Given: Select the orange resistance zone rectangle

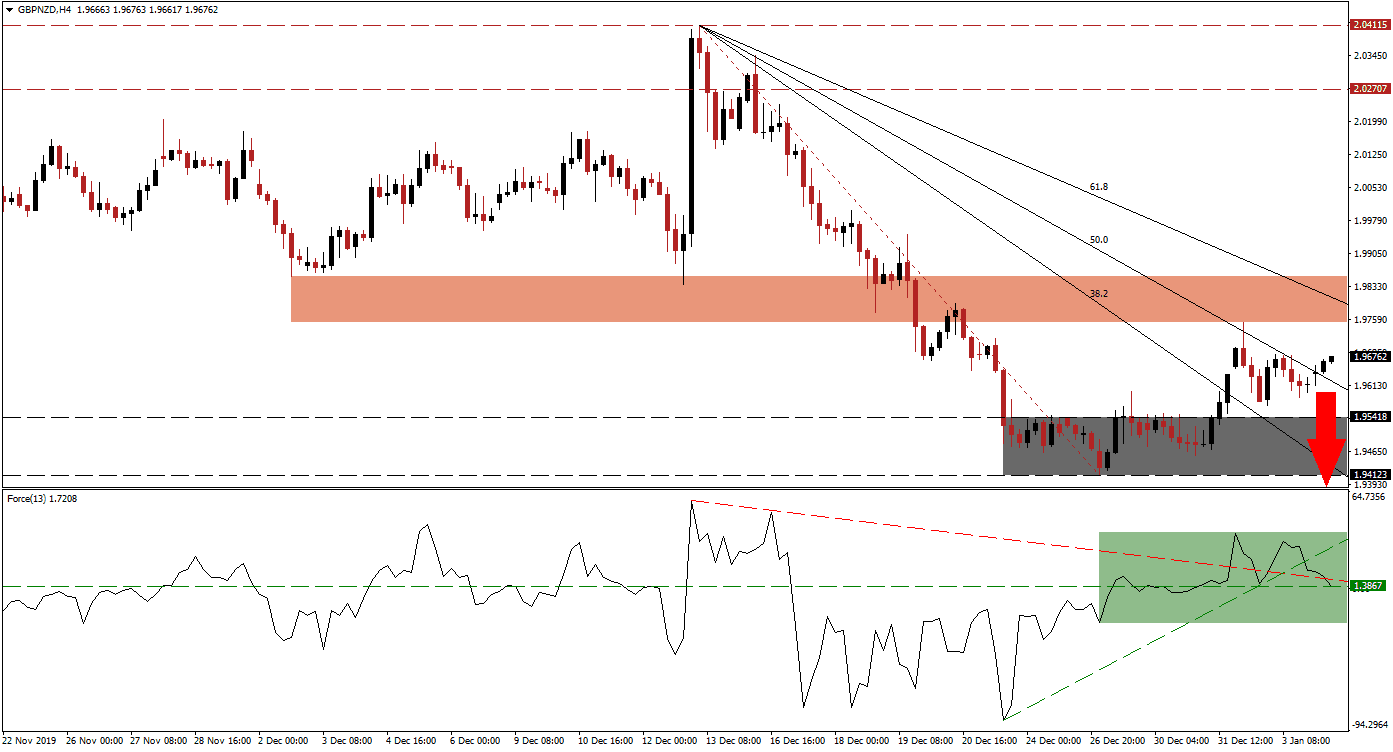Looking at the screenshot, I should [x=700, y=297].
